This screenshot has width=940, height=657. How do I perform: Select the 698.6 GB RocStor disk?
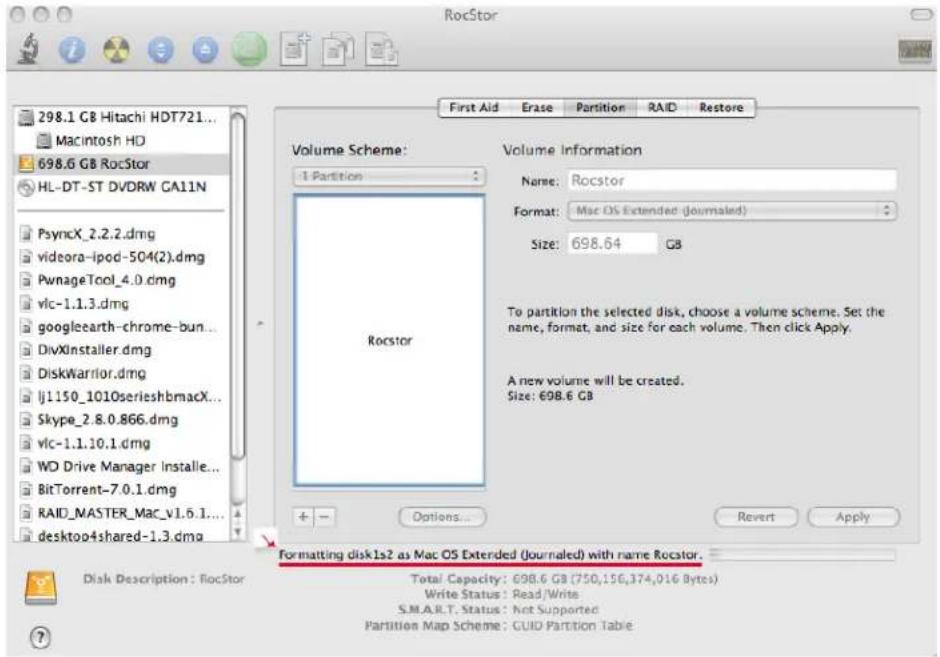click(122, 164)
